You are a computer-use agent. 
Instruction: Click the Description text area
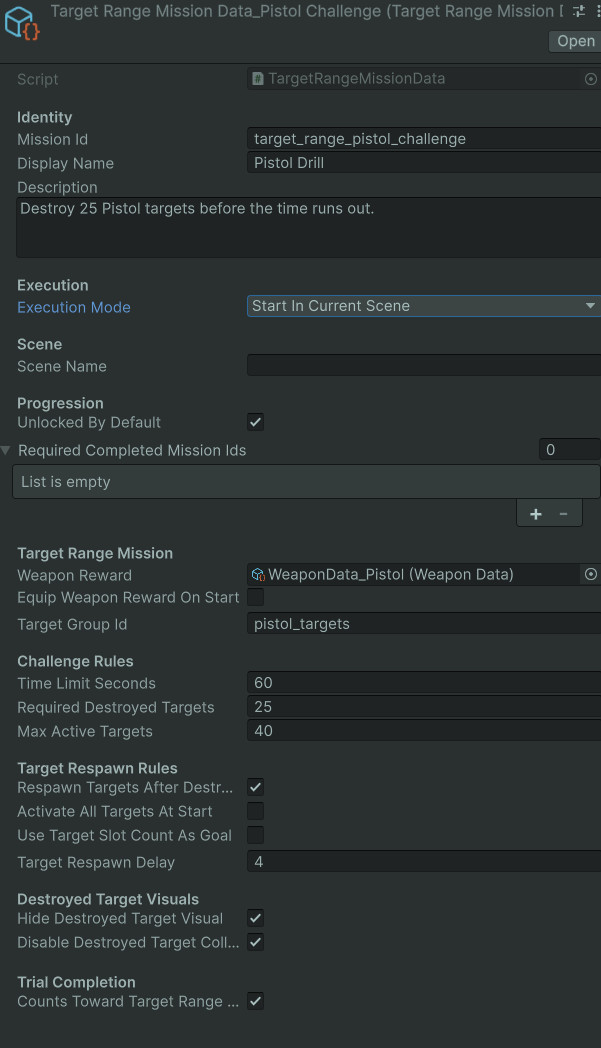click(308, 227)
